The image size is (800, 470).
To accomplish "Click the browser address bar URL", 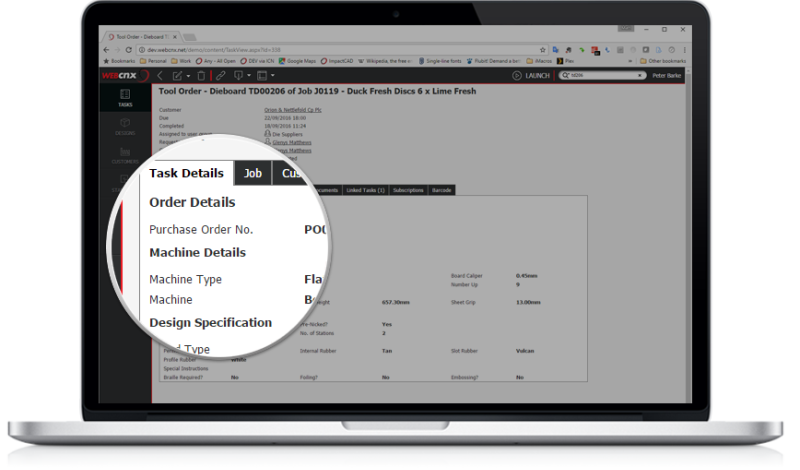I will (214, 50).
